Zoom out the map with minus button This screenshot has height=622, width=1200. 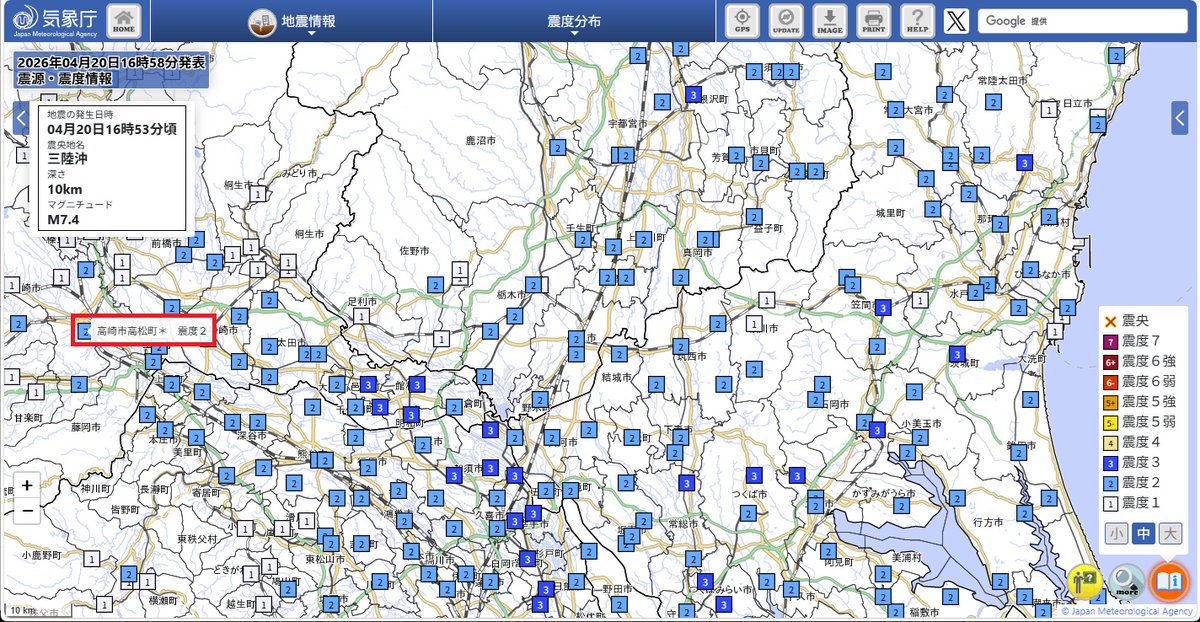(27, 511)
